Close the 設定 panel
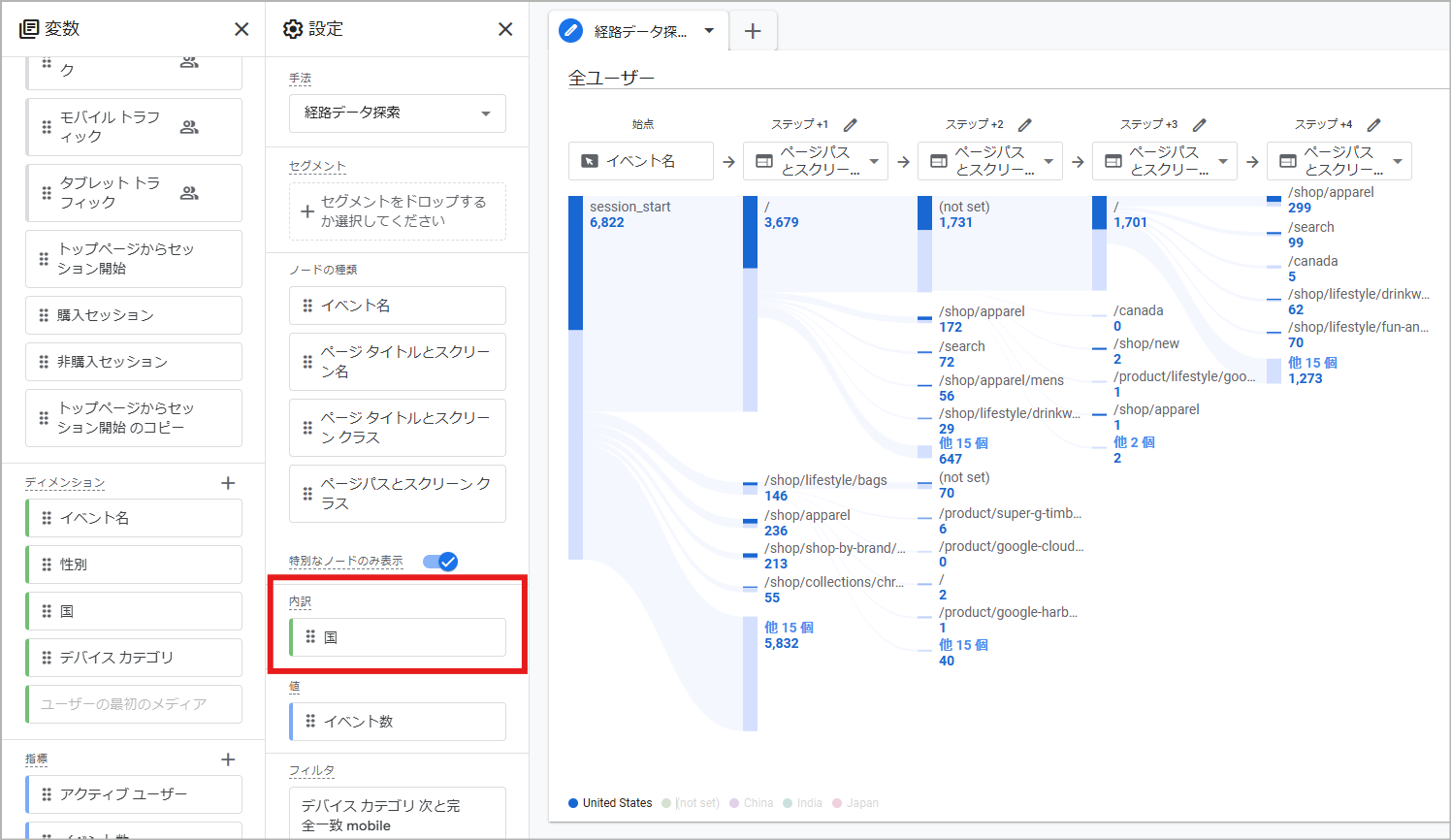The image size is (1451, 840). 505,29
